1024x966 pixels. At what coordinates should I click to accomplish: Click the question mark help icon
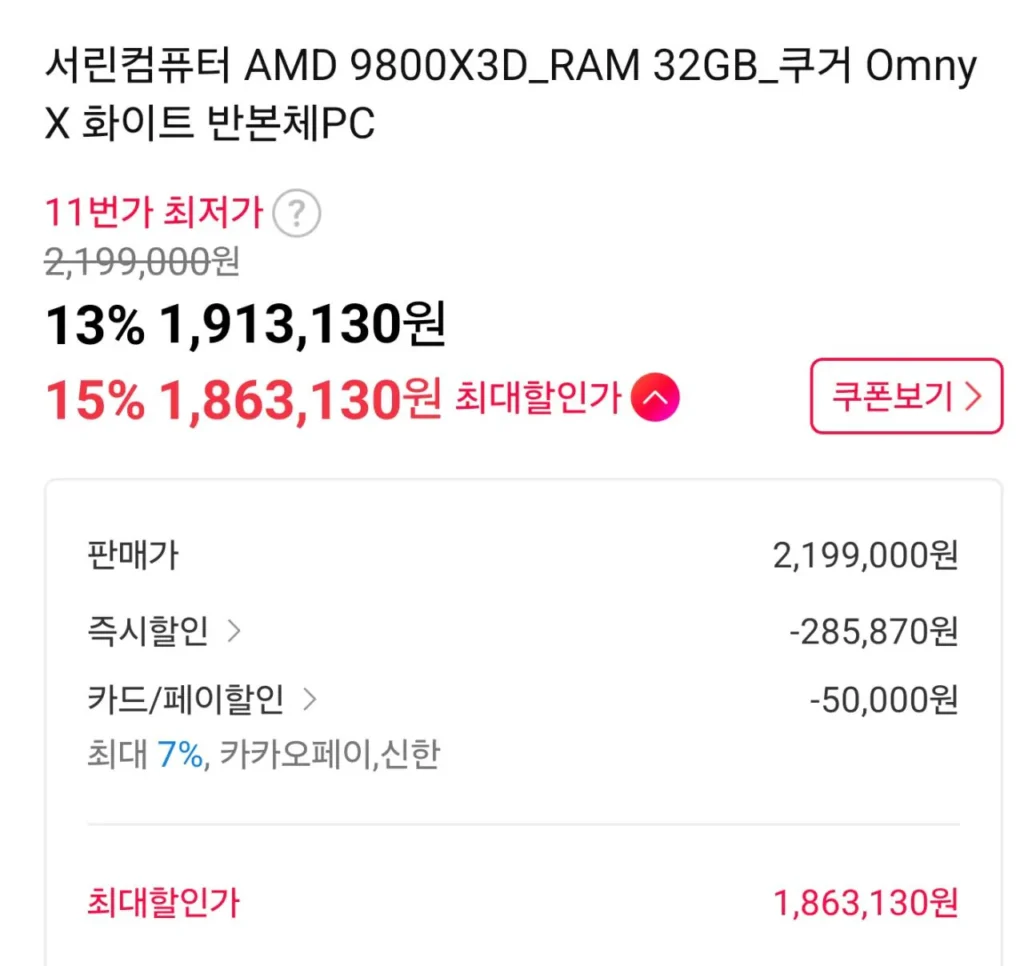click(296, 214)
